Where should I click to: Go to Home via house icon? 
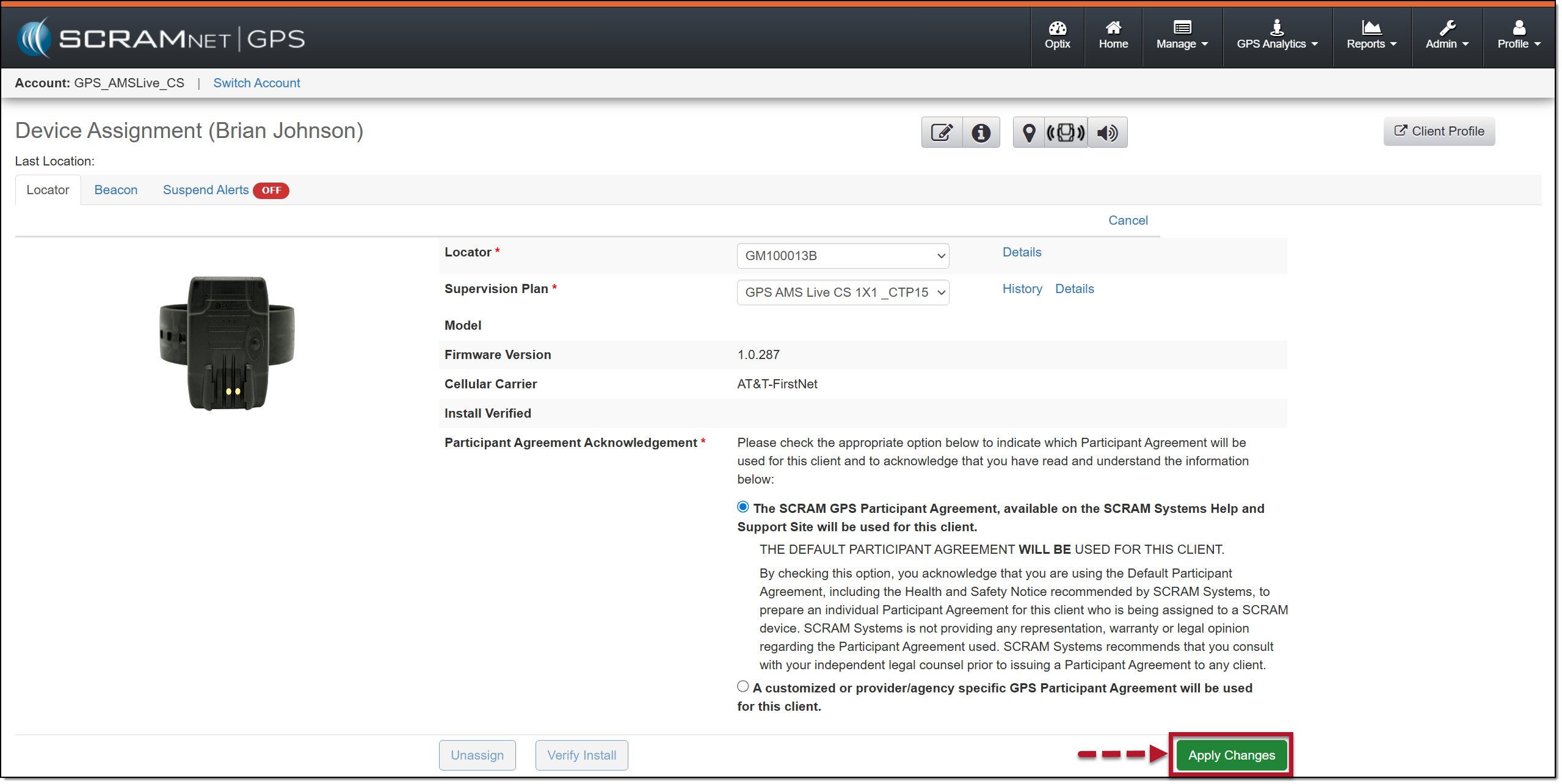1113,35
